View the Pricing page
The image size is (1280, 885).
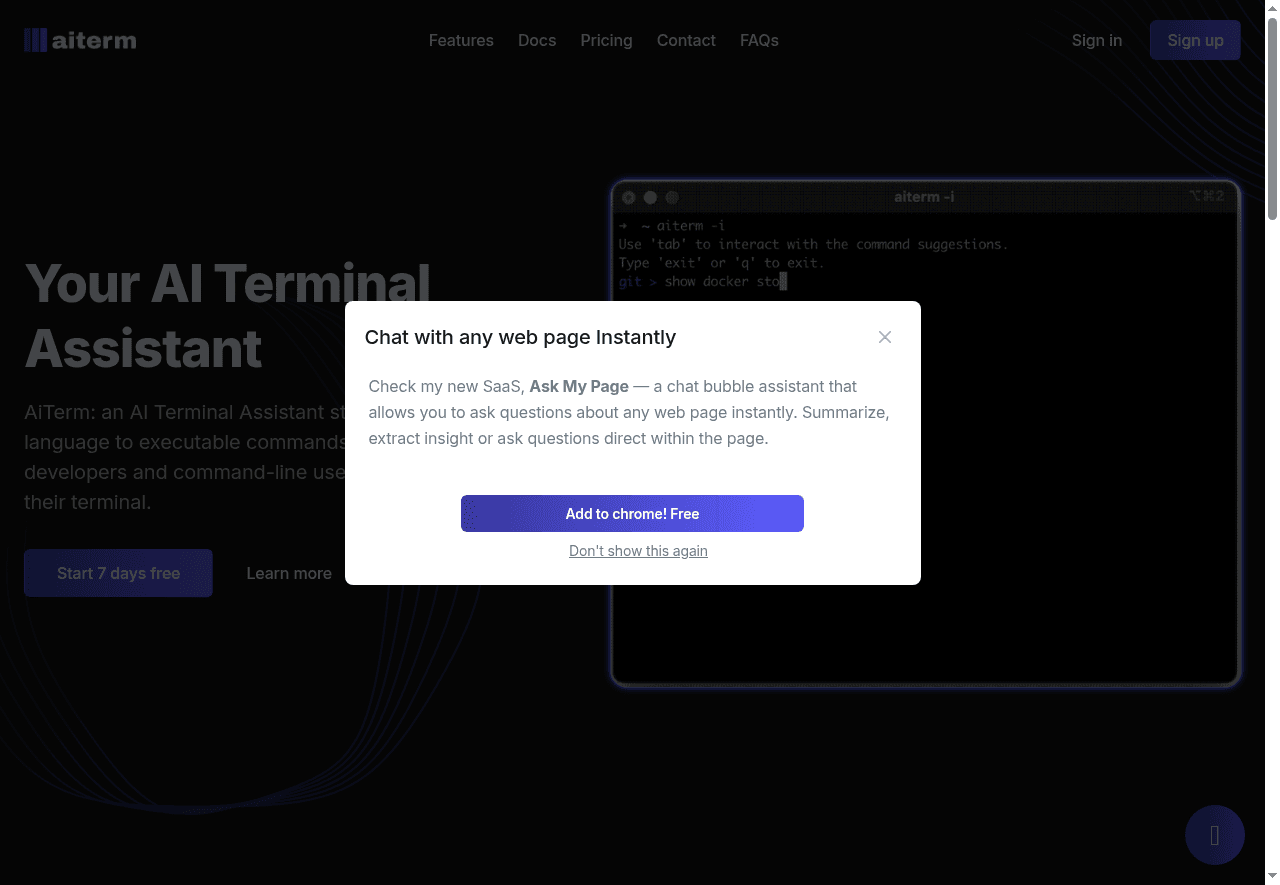tap(606, 40)
